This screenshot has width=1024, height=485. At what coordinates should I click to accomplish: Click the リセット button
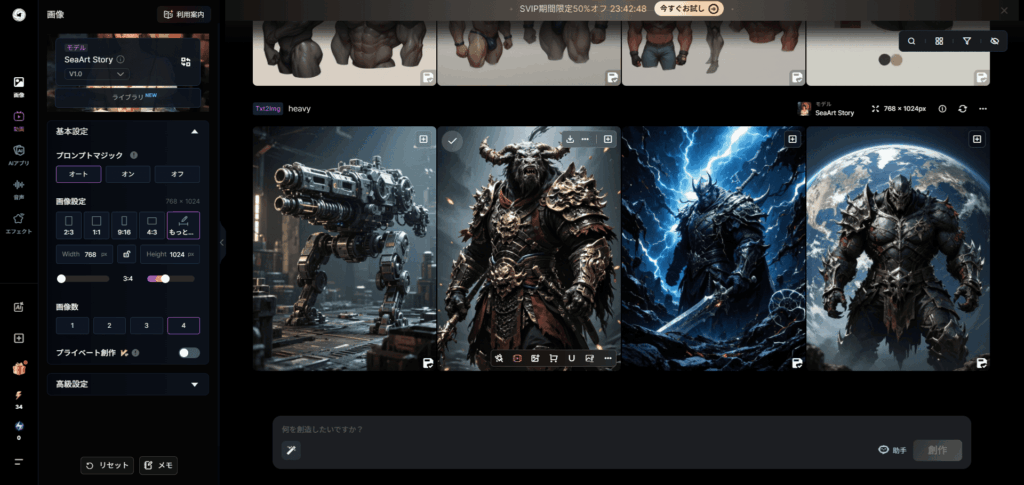(106, 465)
